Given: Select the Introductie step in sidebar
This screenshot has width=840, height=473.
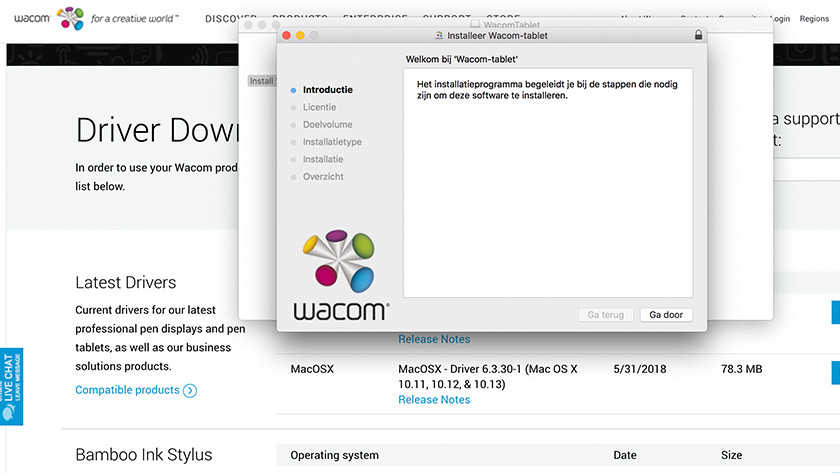Looking at the screenshot, I should click(x=327, y=90).
